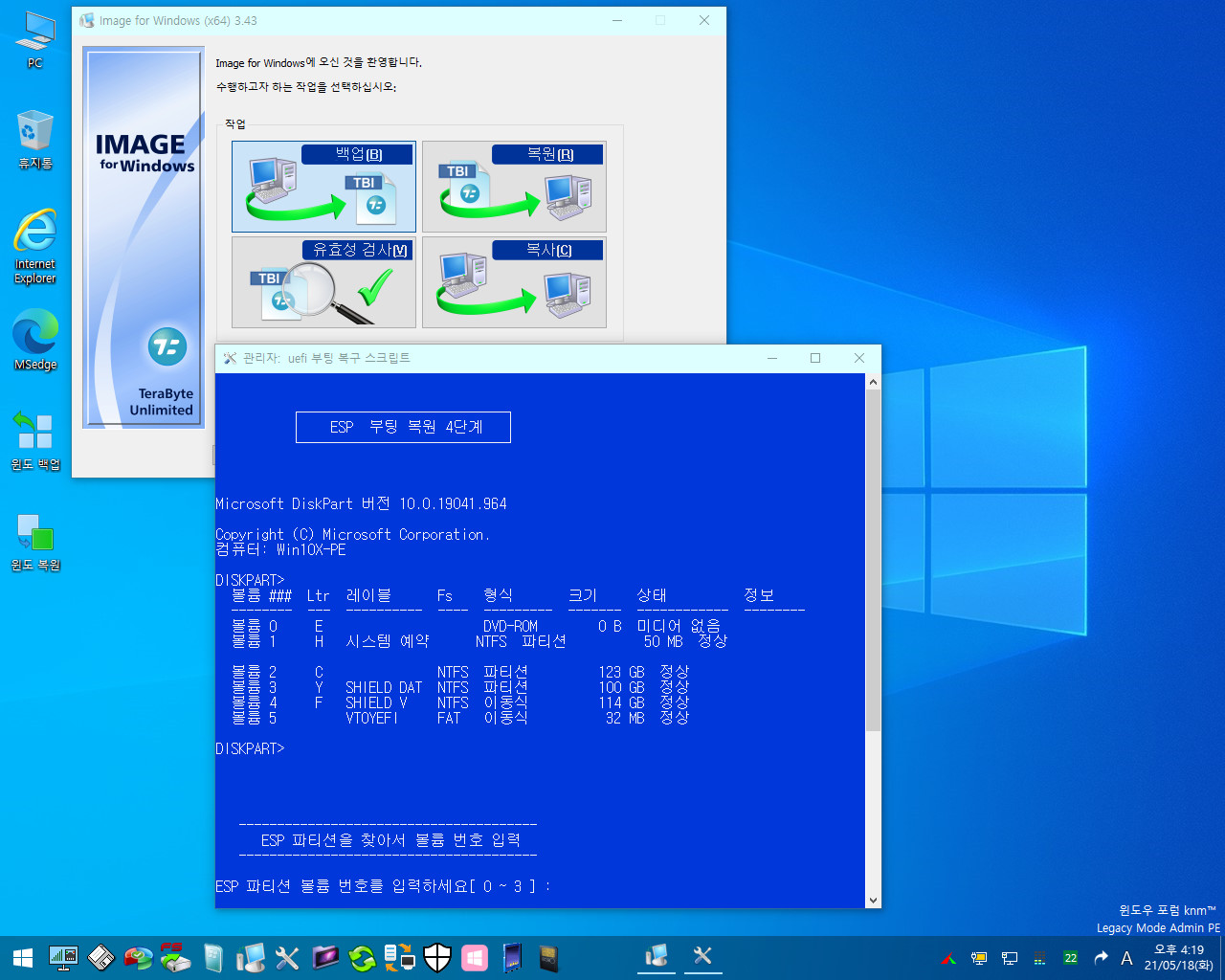
Task: Toggle the A input language indicator
Action: [x=1126, y=958]
